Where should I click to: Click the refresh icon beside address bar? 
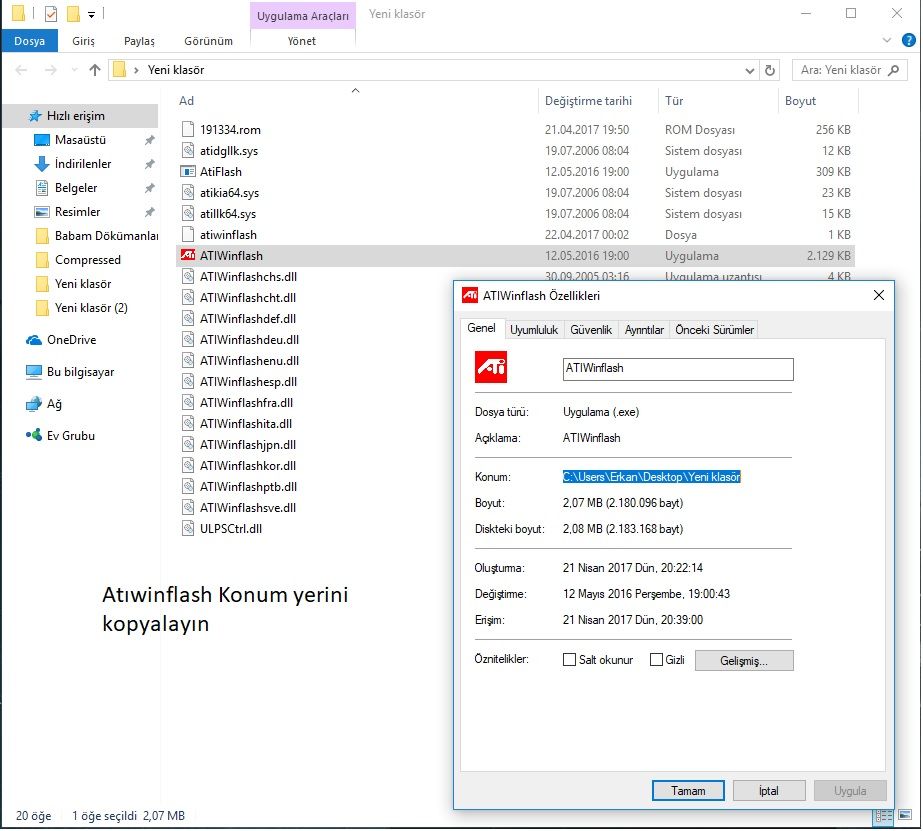[769, 70]
